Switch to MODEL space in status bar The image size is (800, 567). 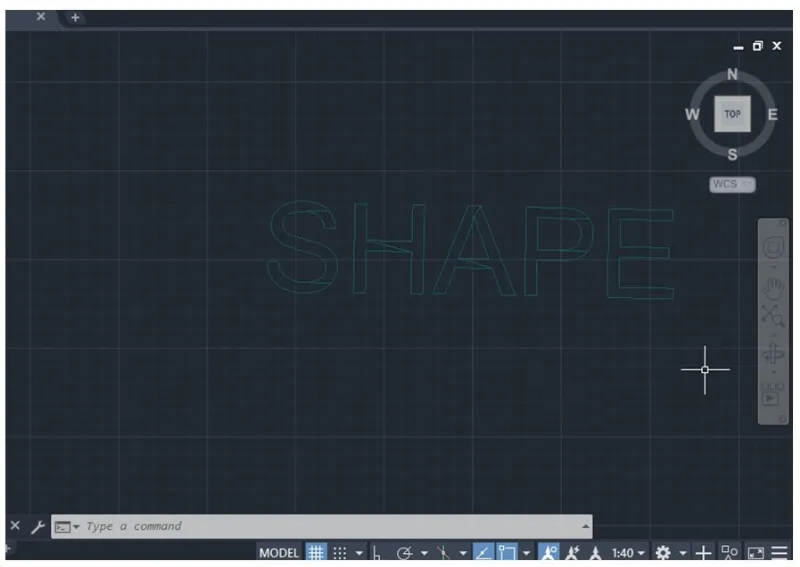279,552
